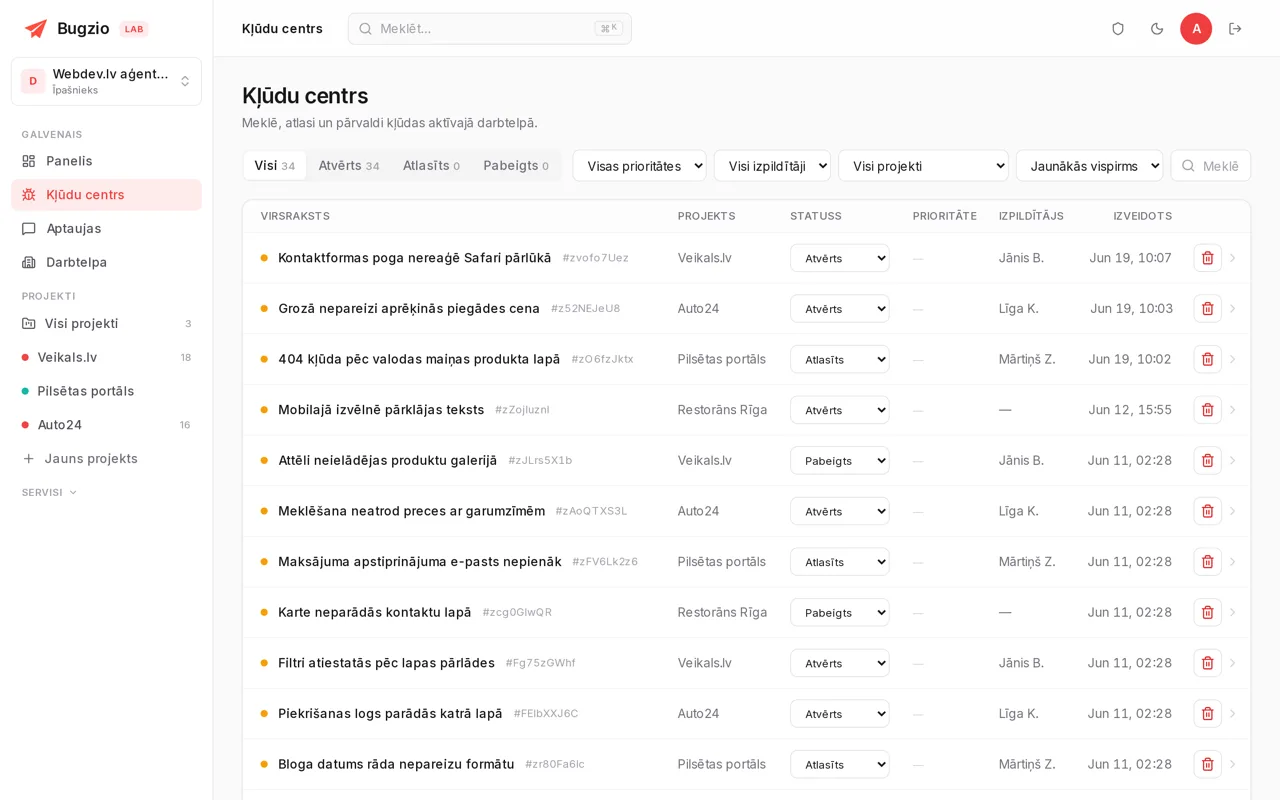
Task: Open Visi izpildītāji filter dropdown
Action: [772, 166]
